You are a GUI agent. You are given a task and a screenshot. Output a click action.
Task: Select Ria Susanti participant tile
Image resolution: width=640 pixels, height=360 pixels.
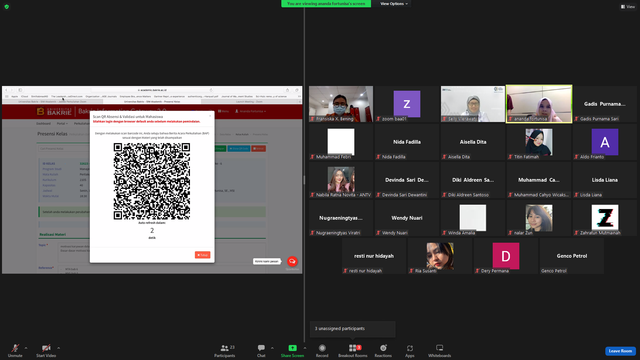440,256
